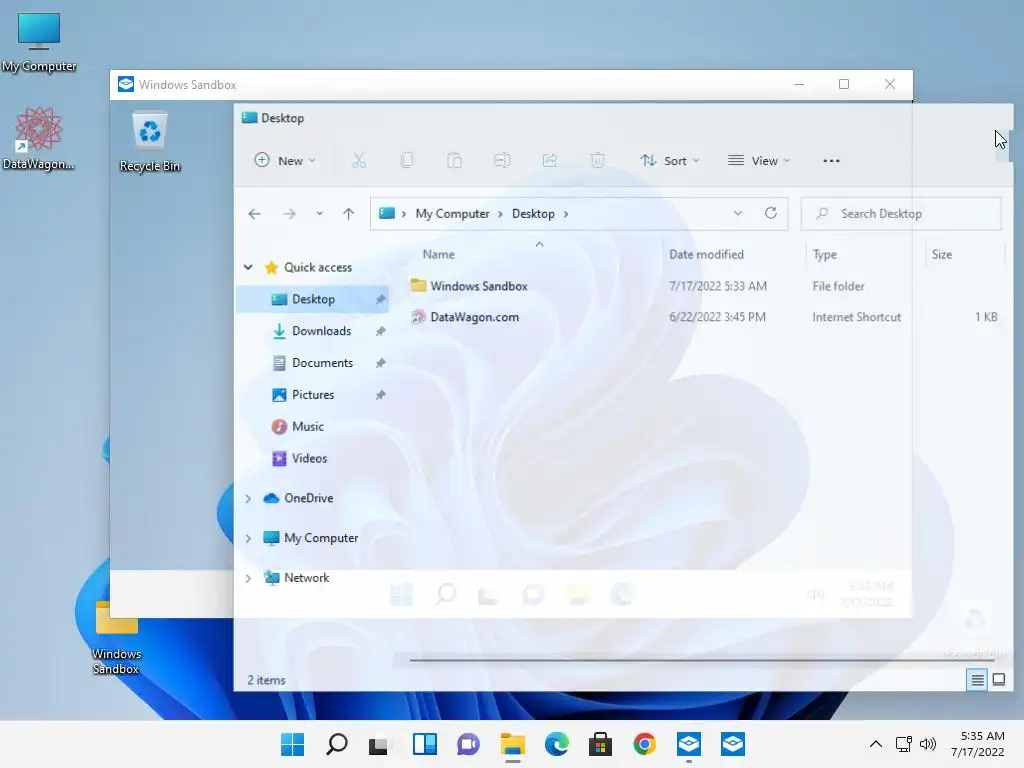Open the My Computer desktop icon
The height and width of the screenshot is (768, 1024).
click(39, 42)
